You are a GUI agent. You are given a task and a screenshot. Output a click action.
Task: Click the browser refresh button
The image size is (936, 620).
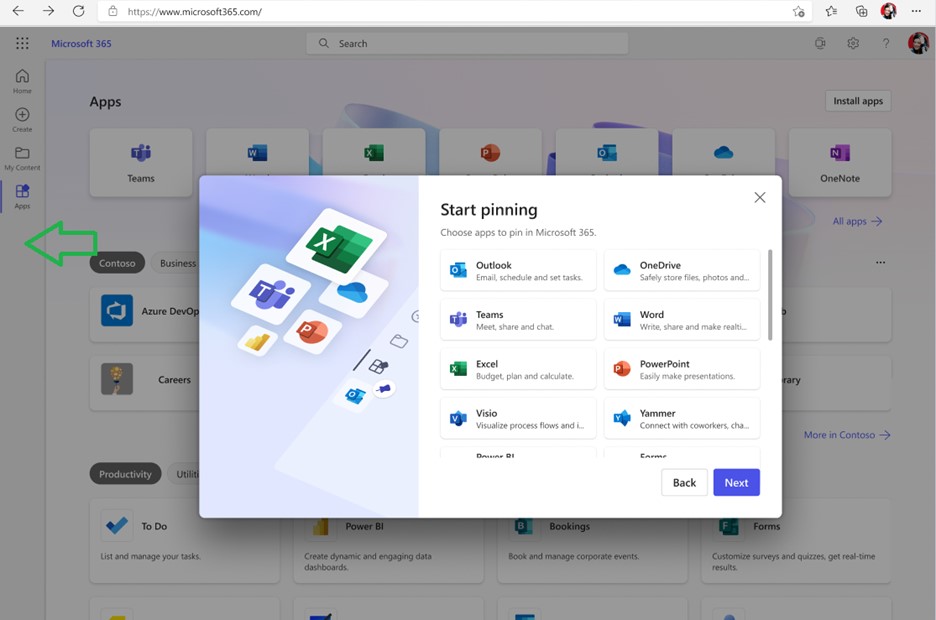(x=78, y=11)
